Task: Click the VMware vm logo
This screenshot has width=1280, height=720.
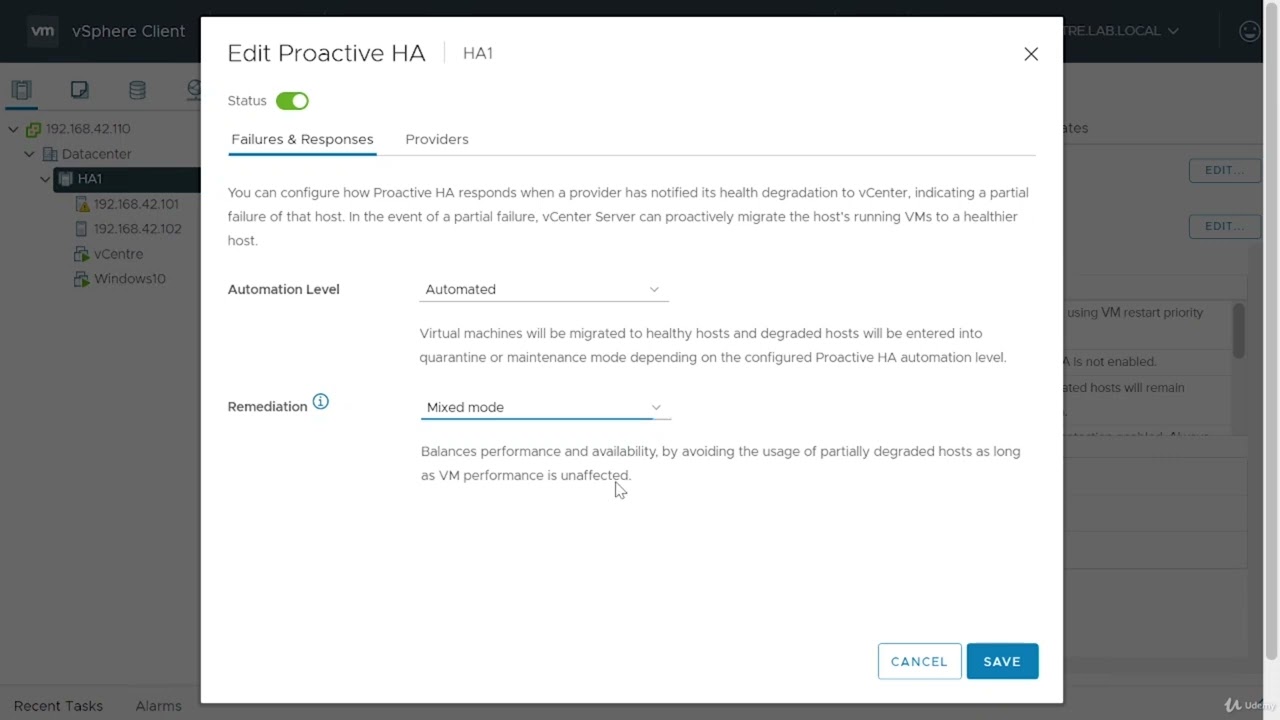Action: coord(43,31)
